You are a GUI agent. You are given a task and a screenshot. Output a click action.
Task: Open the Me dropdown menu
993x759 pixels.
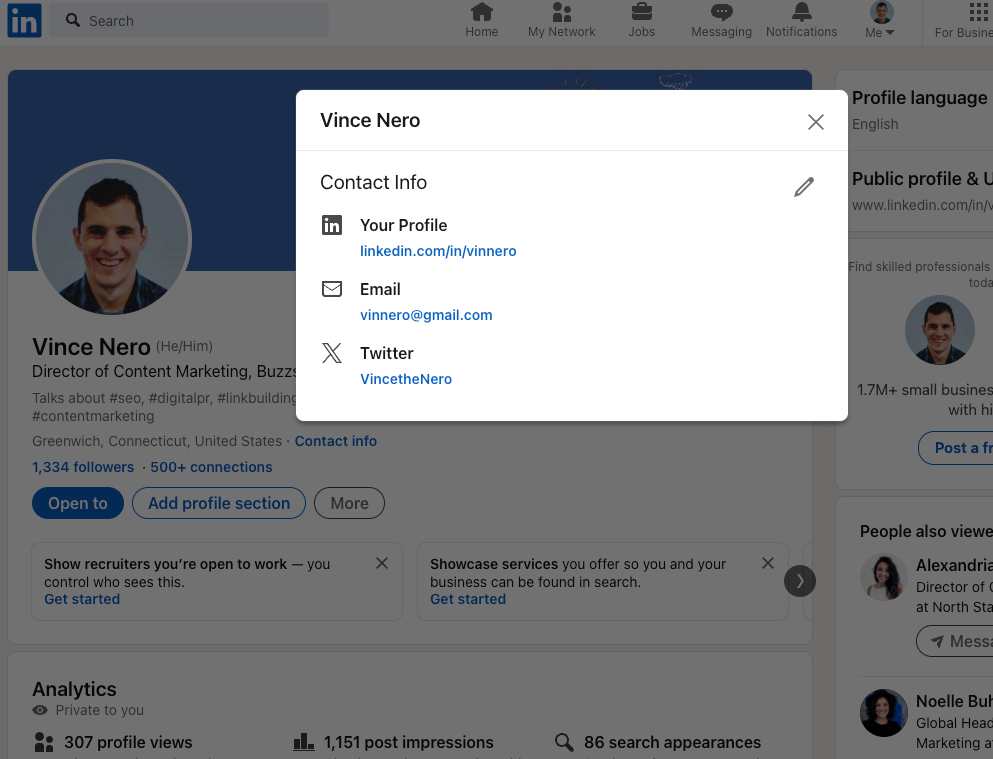point(878,20)
